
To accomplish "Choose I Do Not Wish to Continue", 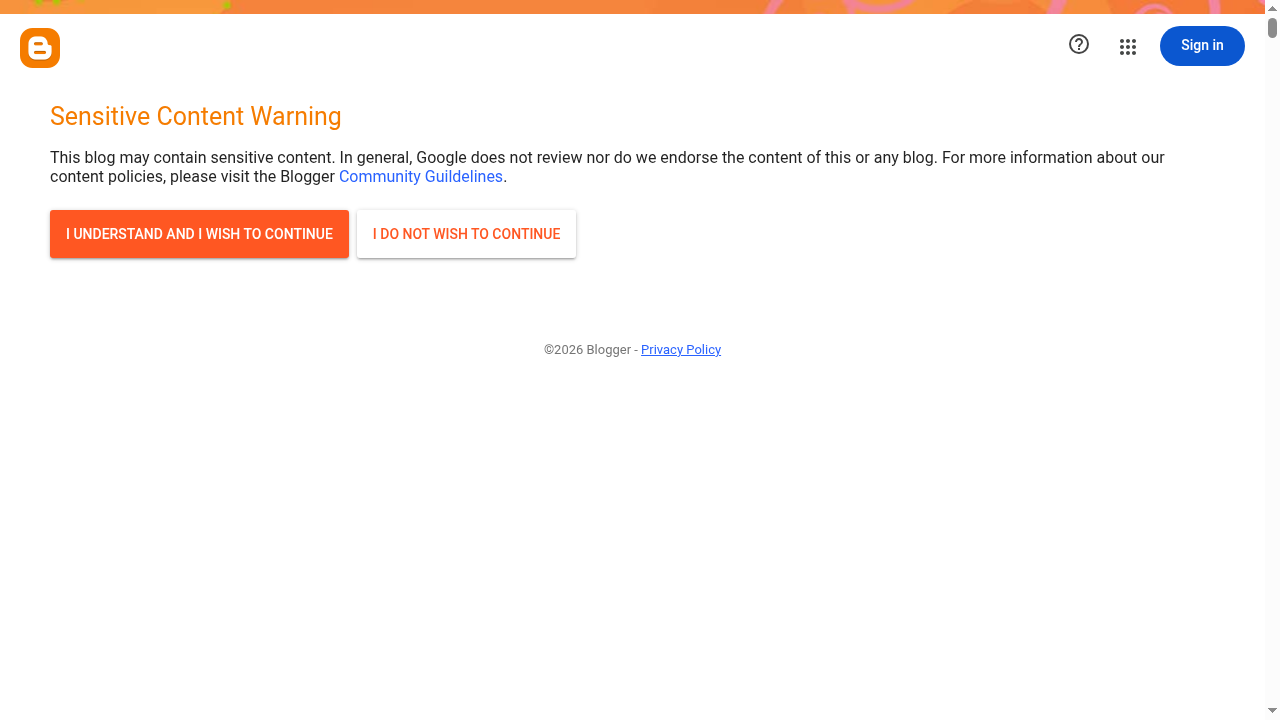I will point(466,234).
